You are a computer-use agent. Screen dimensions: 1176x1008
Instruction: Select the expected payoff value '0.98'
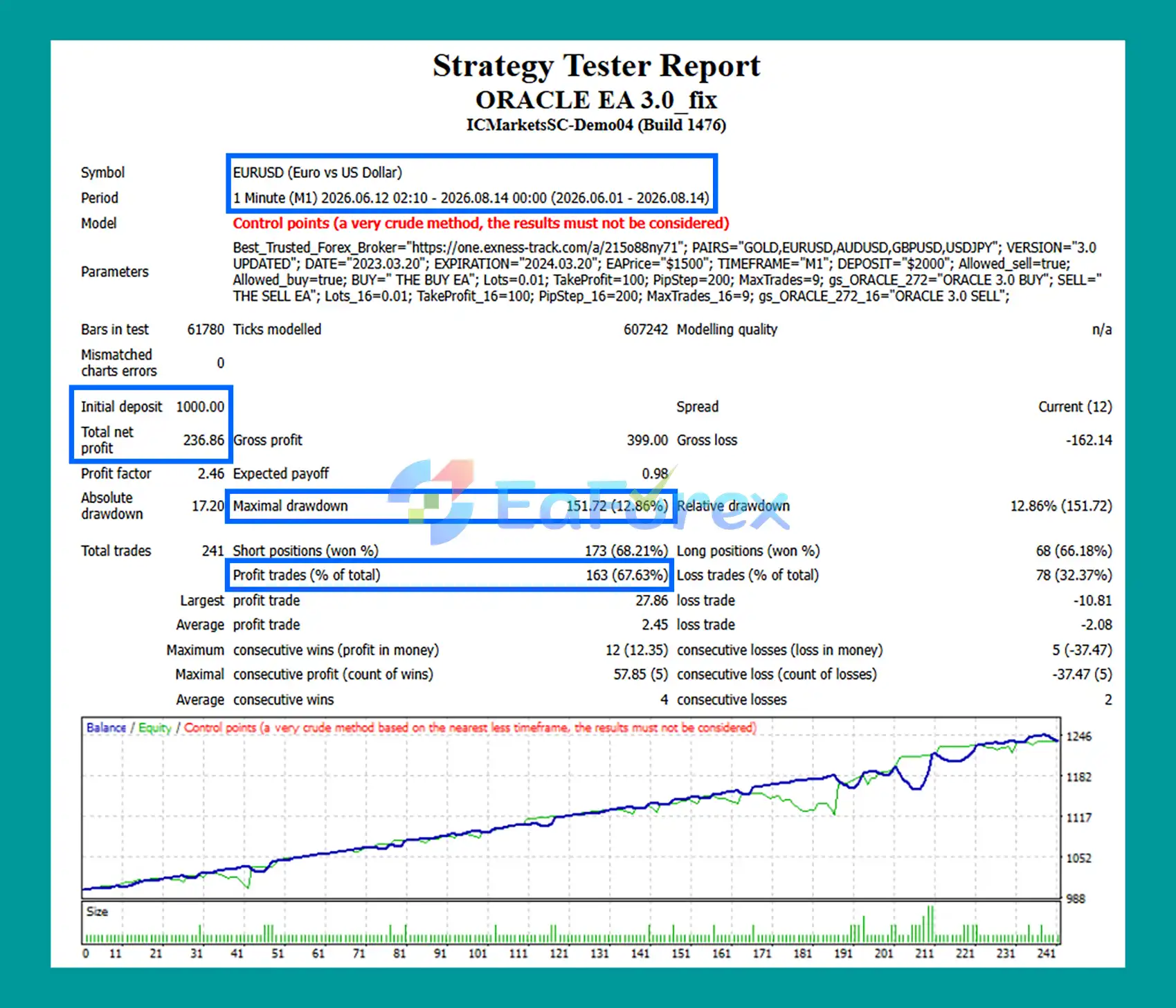tap(655, 473)
